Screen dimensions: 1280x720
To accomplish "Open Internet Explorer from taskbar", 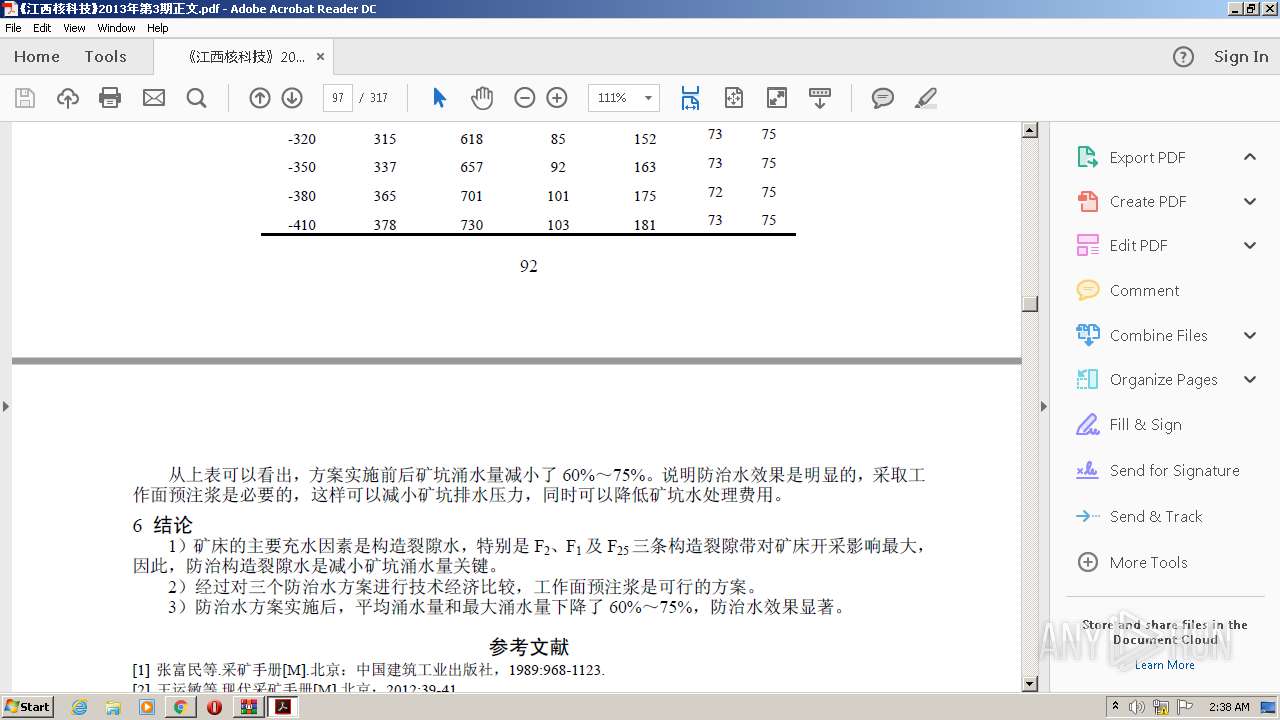I will [80, 707].
